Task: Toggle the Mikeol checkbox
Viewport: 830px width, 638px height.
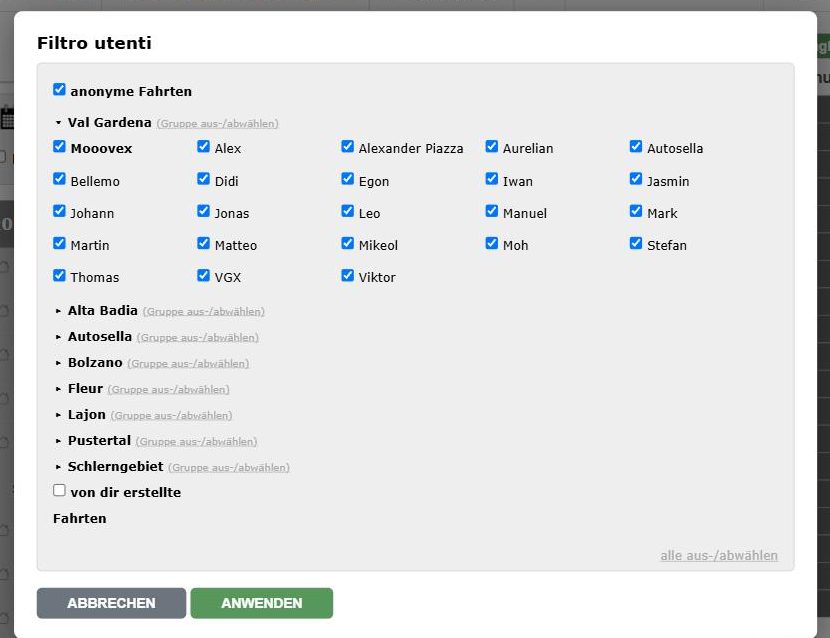Action: pos(347,244)
